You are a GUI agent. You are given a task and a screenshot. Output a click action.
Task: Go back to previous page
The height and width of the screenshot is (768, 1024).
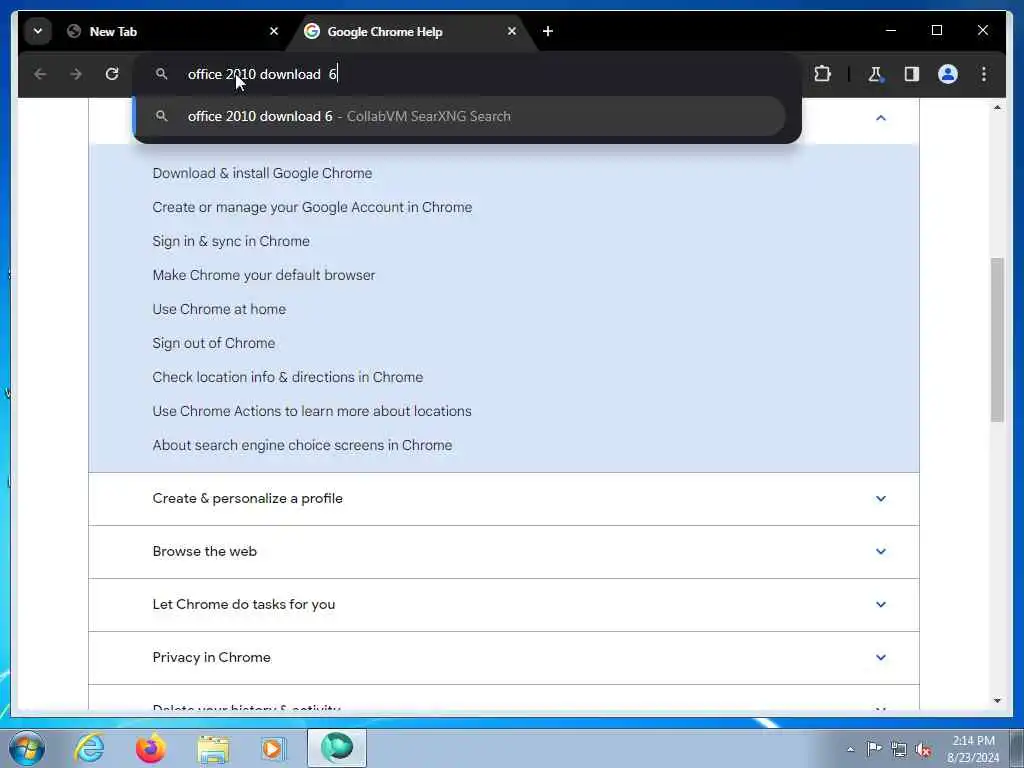coord(40,74)
